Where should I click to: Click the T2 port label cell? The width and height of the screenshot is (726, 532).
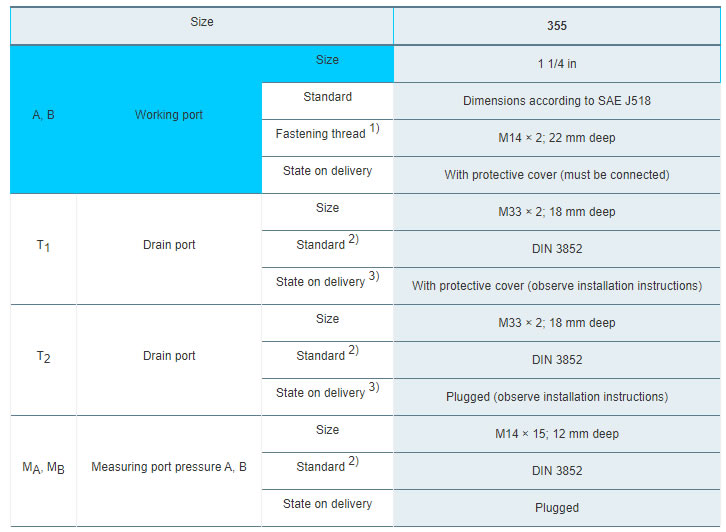coord(43,357)
